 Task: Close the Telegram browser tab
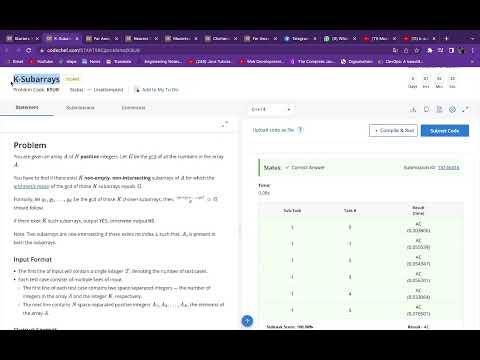pos(315,39)
